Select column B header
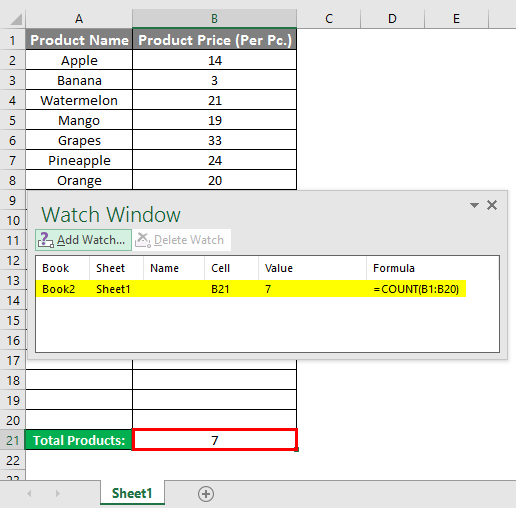The height and width of the screenshot is (508, 516). pyautogui.click(x=214, y=19)
